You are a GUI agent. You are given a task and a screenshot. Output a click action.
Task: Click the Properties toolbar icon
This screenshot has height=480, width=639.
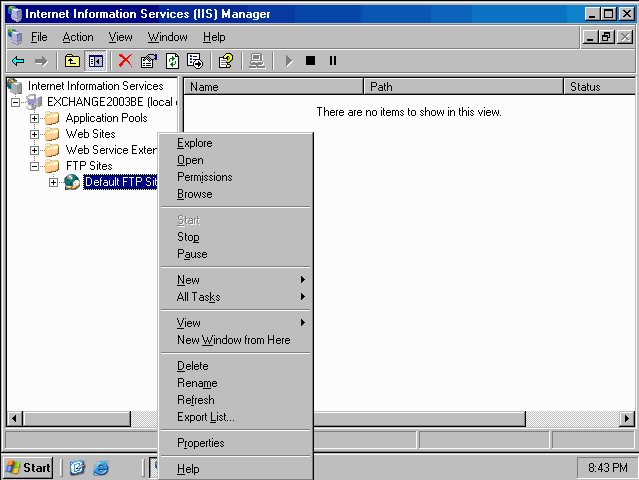(x=149, y=61)
